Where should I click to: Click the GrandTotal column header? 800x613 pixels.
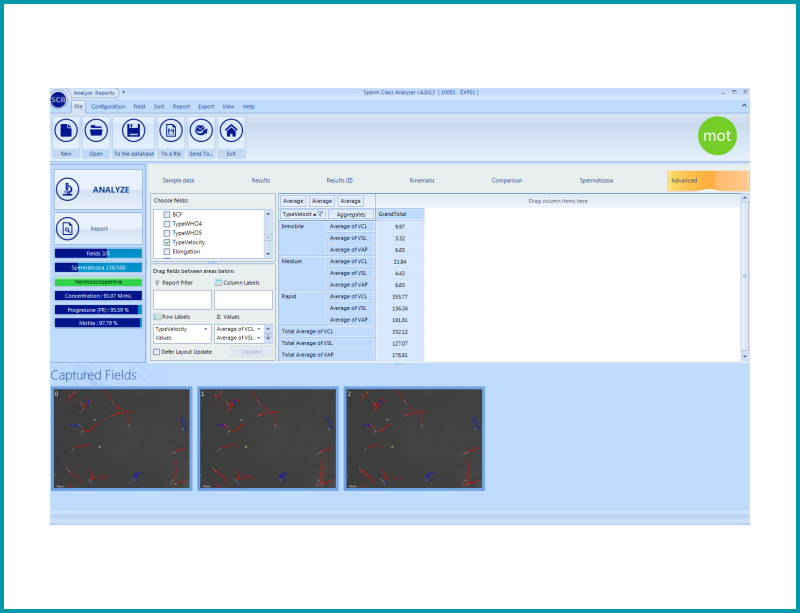[x=400, y=214]
